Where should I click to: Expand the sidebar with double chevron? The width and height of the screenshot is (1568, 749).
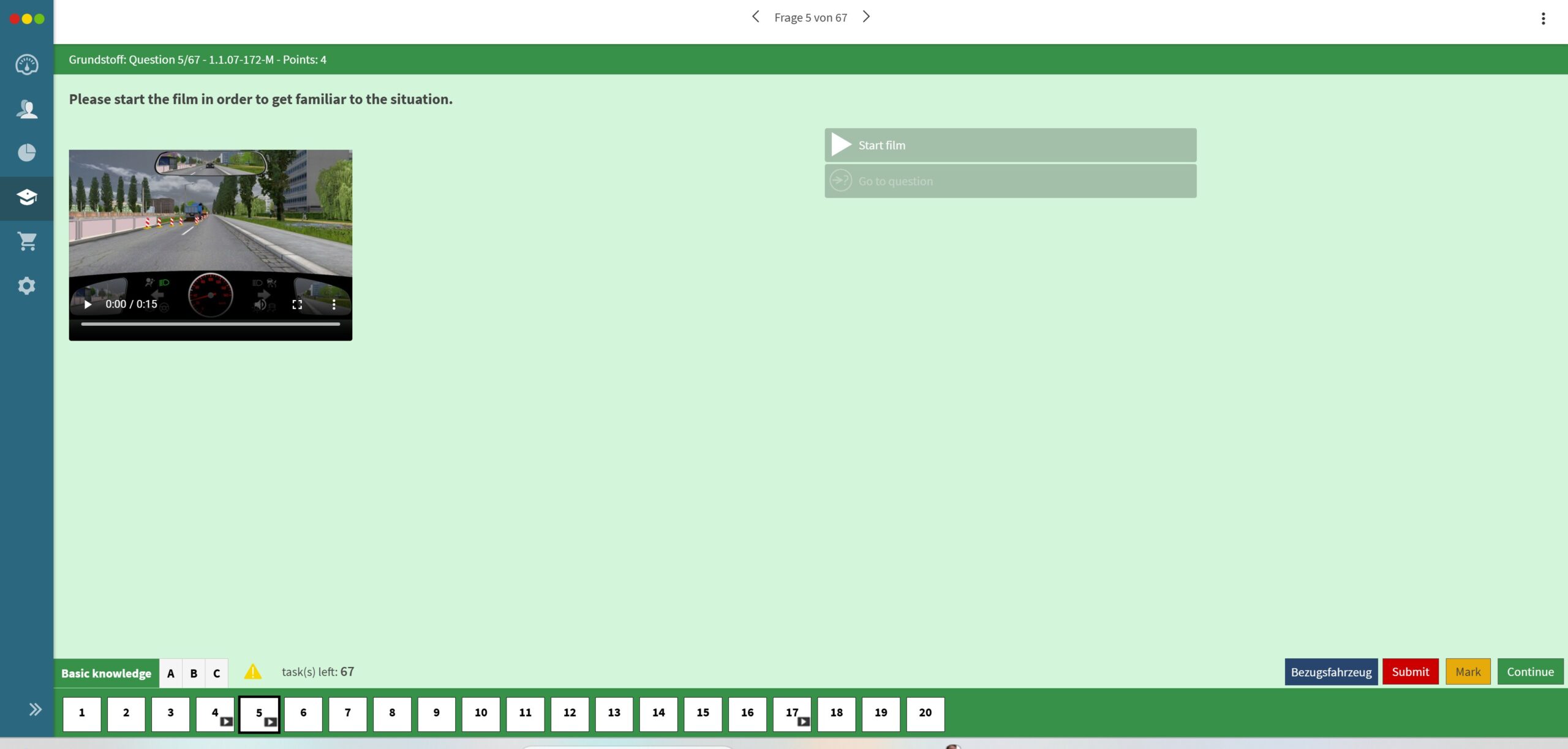click(x=35, y=709)
